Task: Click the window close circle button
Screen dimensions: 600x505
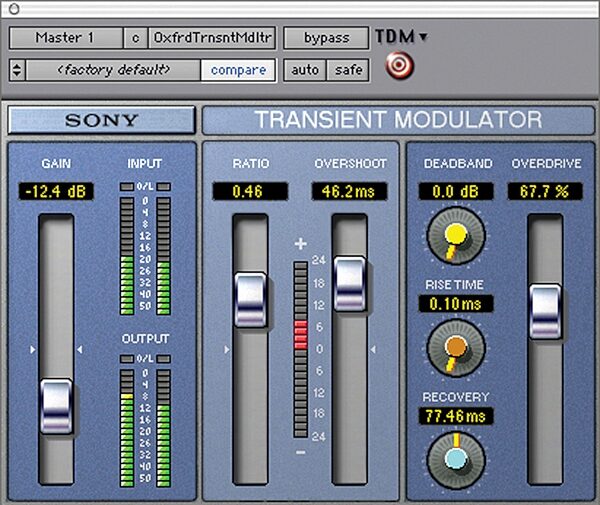Action: (14, 9)
